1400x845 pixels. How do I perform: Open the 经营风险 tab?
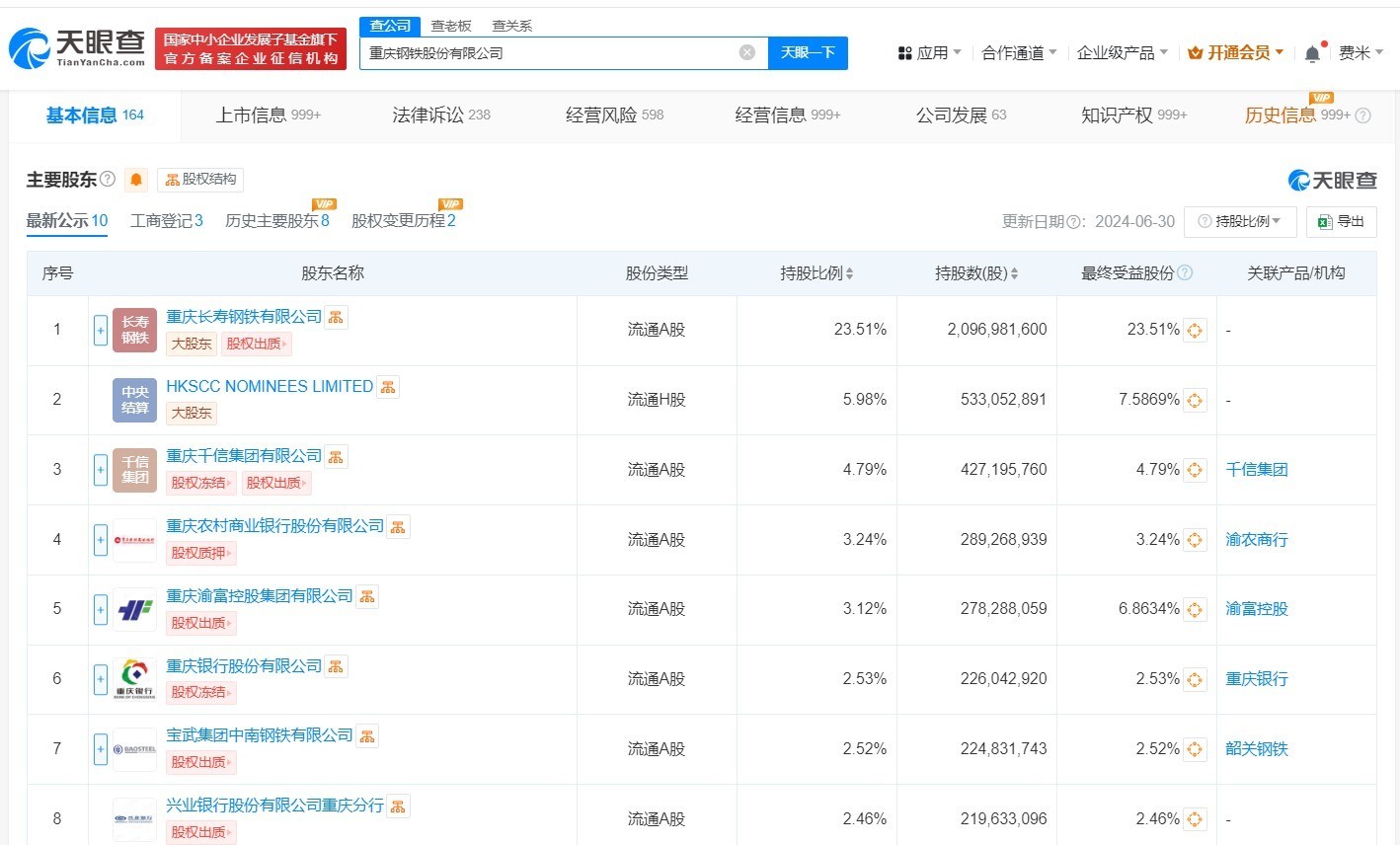(x=614, y=115)
